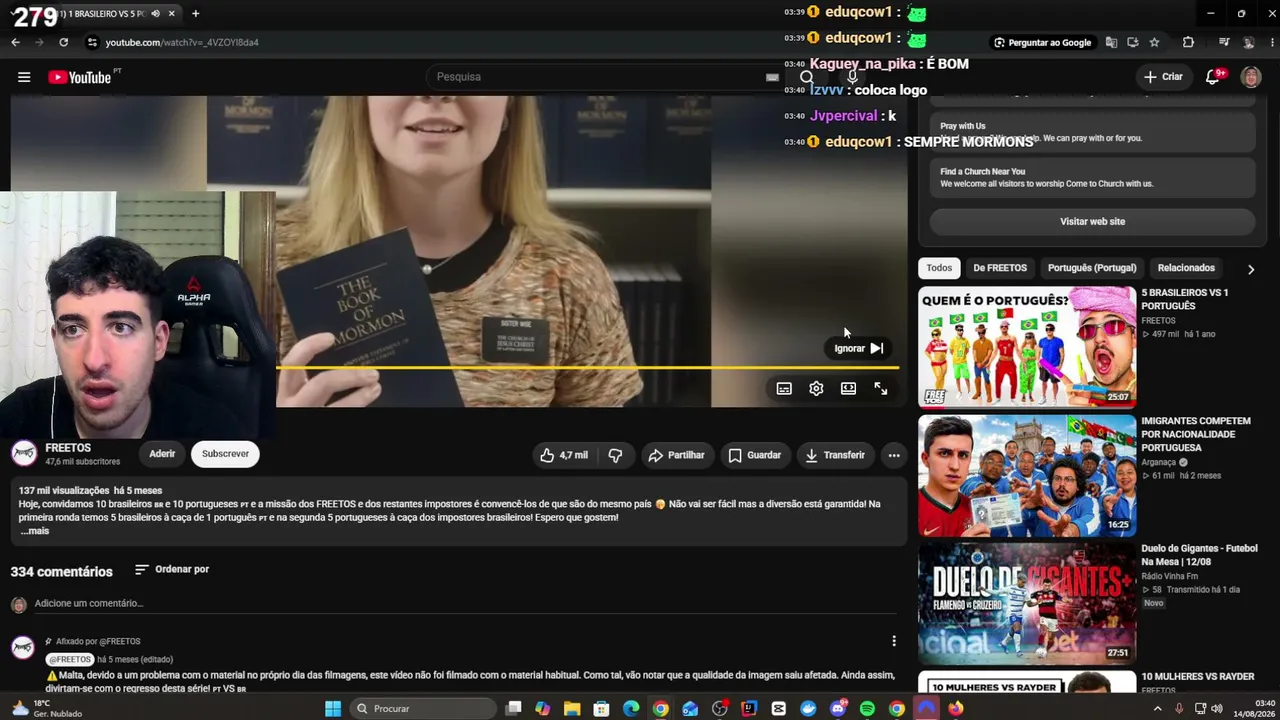Open Spotify from the taskbar
The height and width of the screenshot is (720, 1280).
867,709
